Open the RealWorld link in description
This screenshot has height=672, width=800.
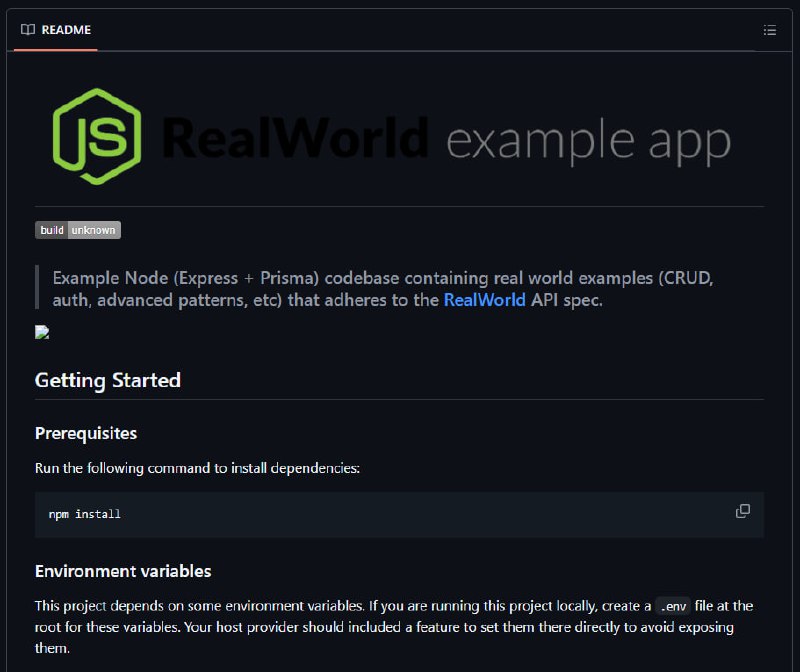point(484,300)
